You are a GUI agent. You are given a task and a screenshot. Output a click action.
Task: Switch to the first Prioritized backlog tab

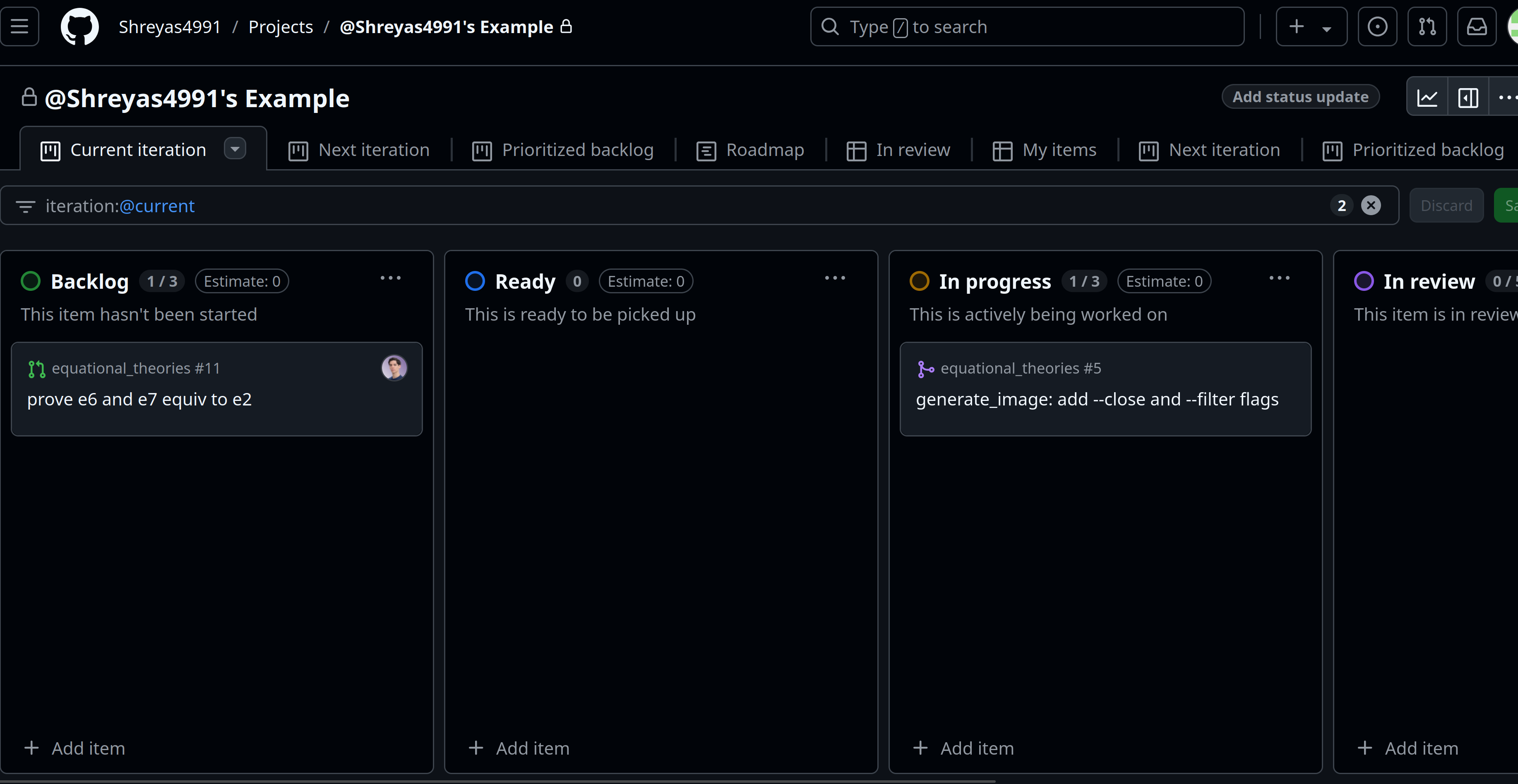563,150
